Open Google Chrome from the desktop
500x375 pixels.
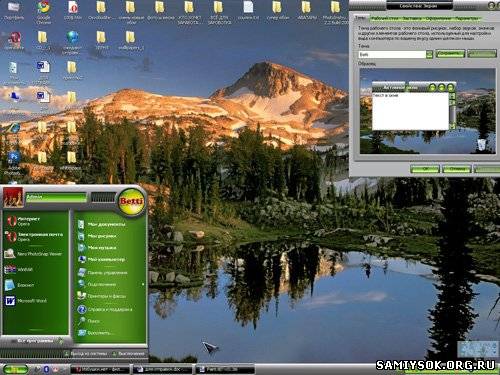tap(44, 12)
